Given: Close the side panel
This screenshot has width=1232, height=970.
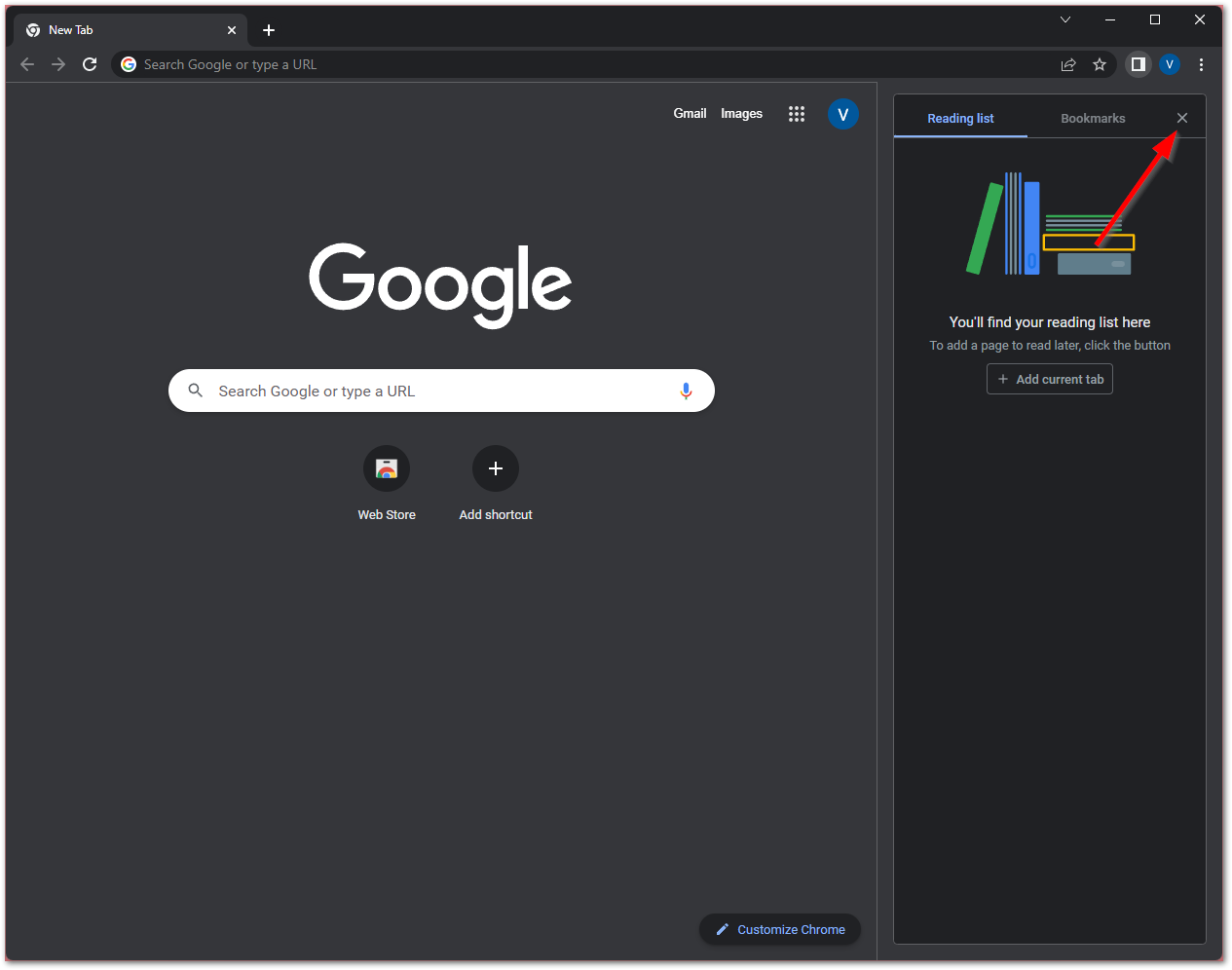Looking at the screenshot, I should tap(1182, 118).
